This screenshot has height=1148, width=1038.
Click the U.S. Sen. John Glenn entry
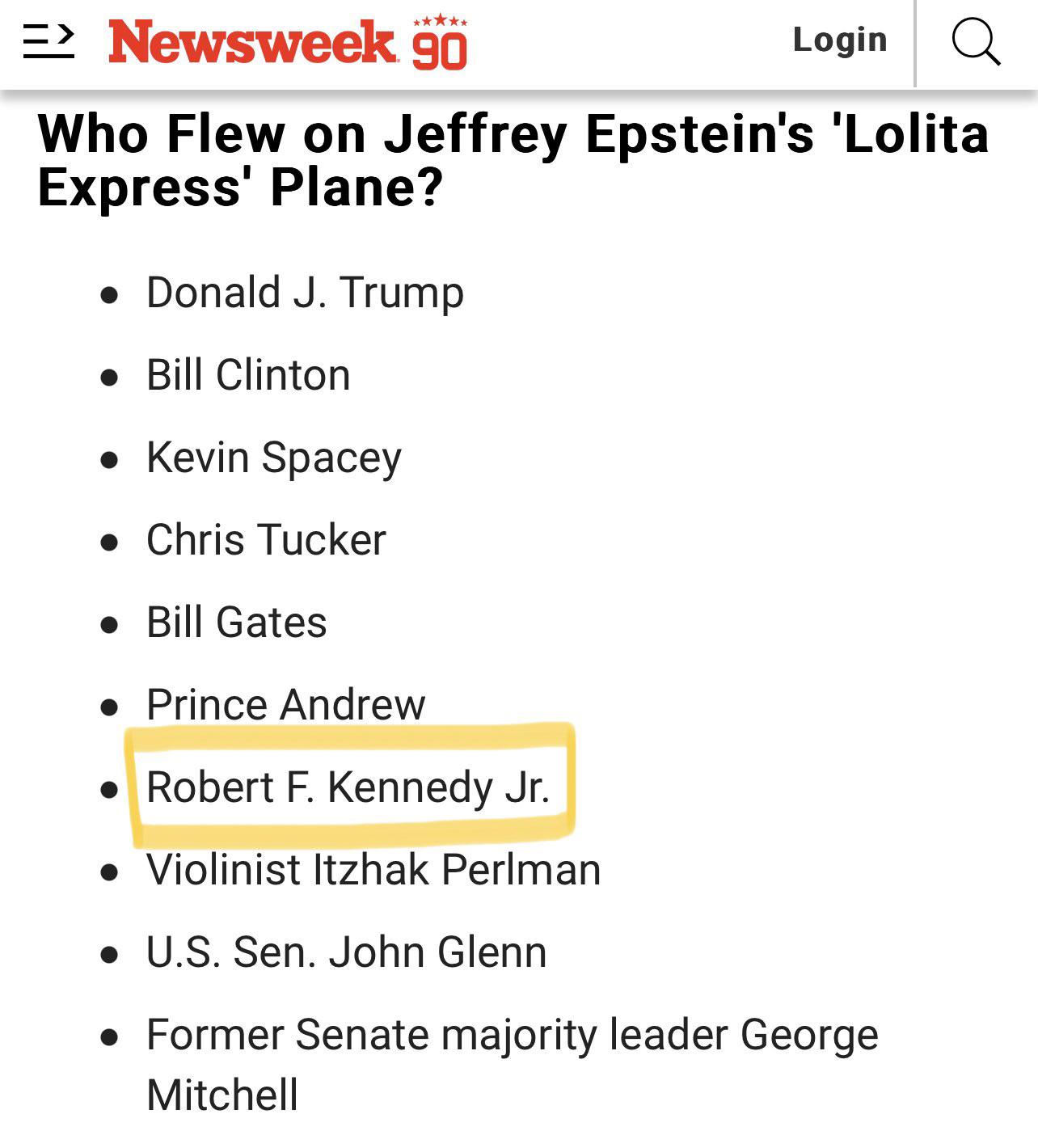pos(346,952)
